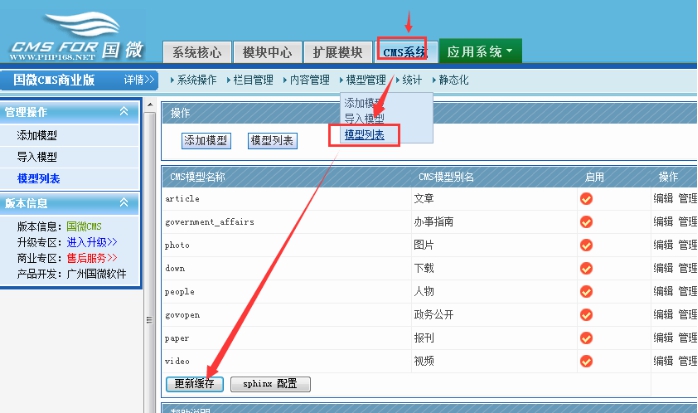
Task: Click enabled check icon for people row
Action: point(586,291)
